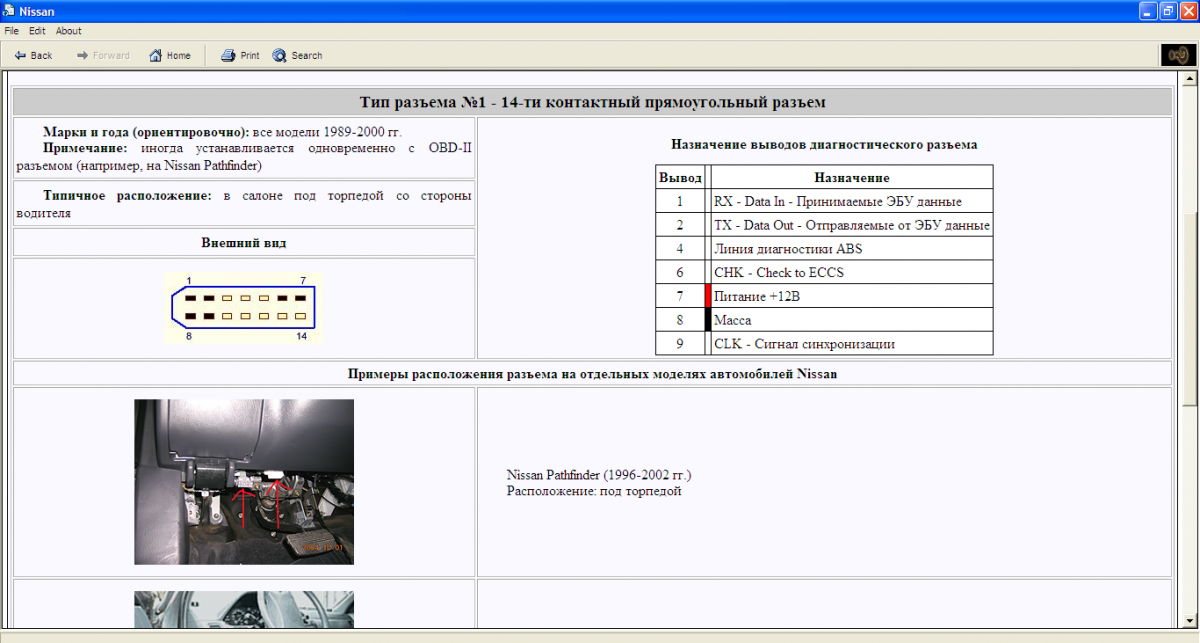Click text 'Марки и года (ориентировочно)'

click(146, 132)
